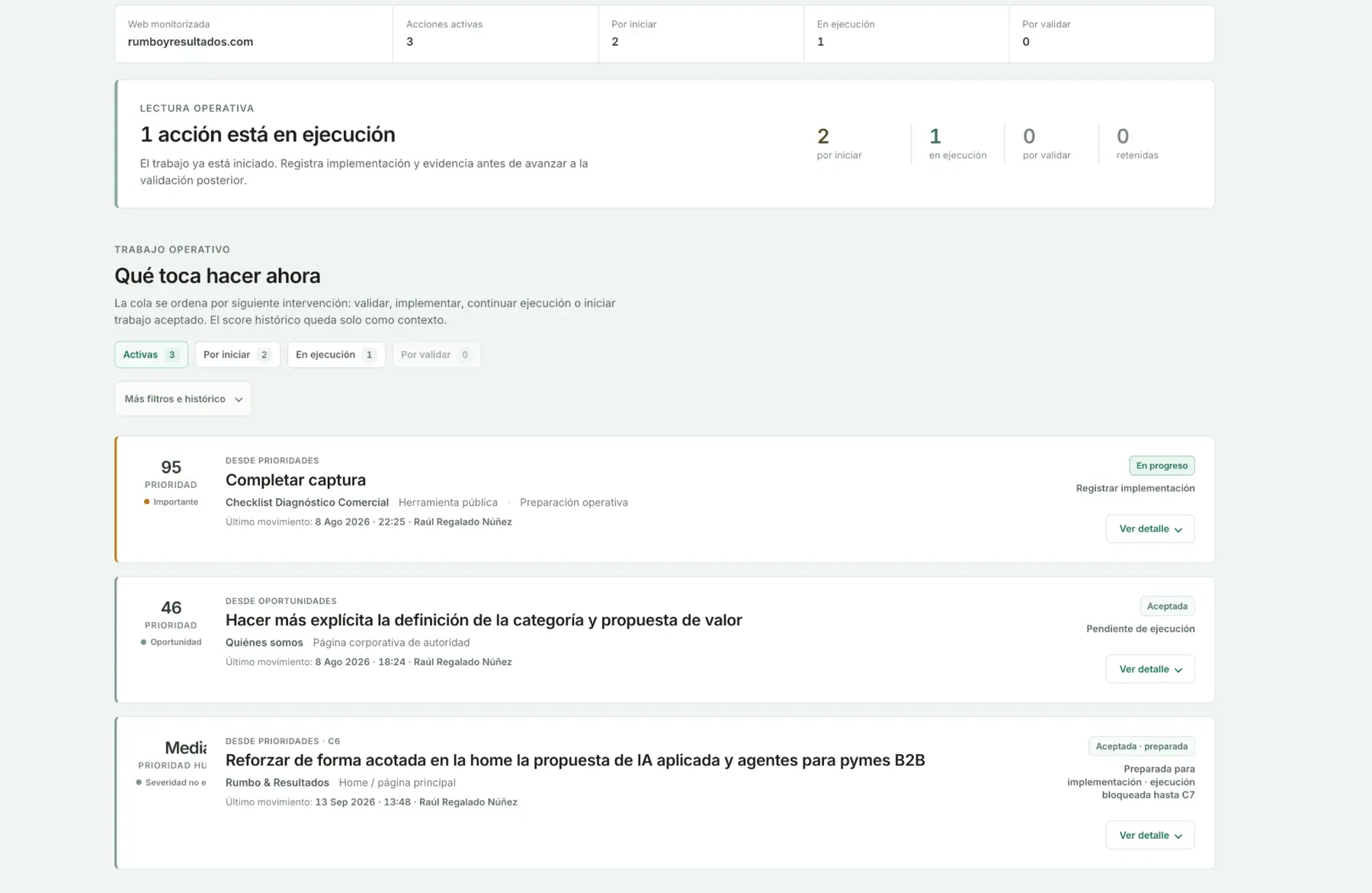
Task: Click the Aceptada status badge
Action: 1167,606
